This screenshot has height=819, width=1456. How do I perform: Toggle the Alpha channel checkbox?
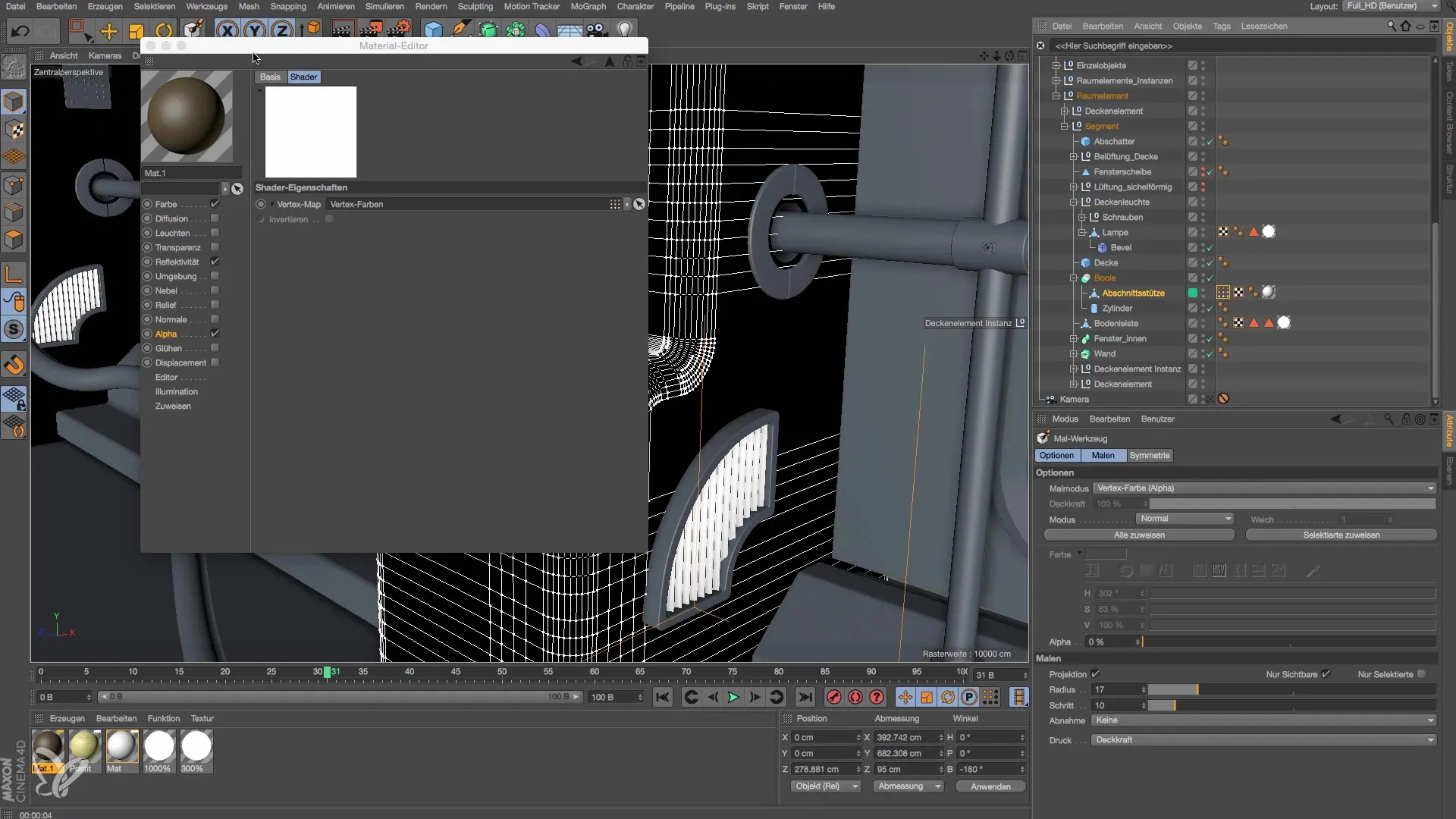(x=215, y=334)
